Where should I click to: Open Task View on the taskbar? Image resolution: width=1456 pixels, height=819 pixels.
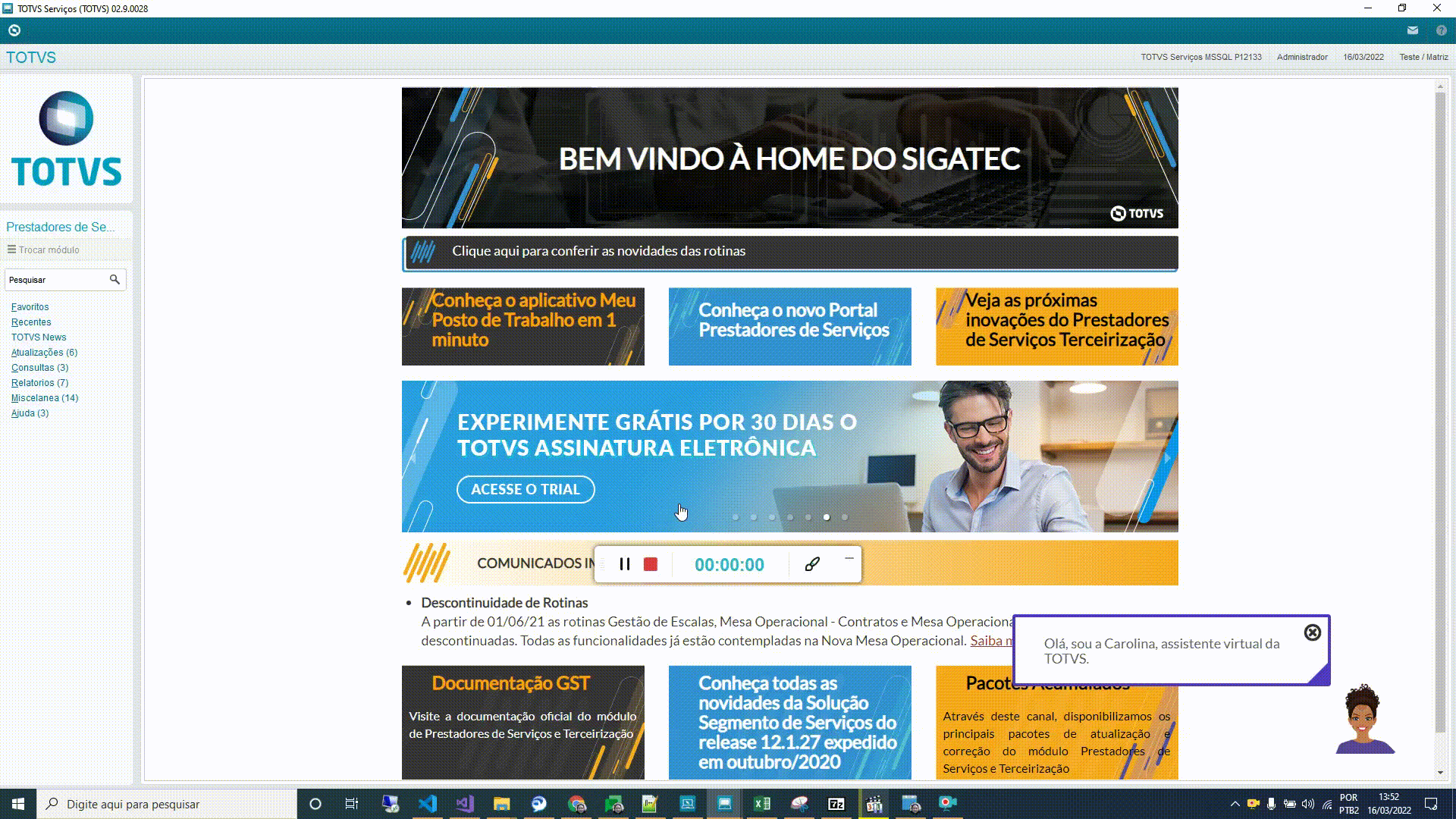click(x=352, y=804)
